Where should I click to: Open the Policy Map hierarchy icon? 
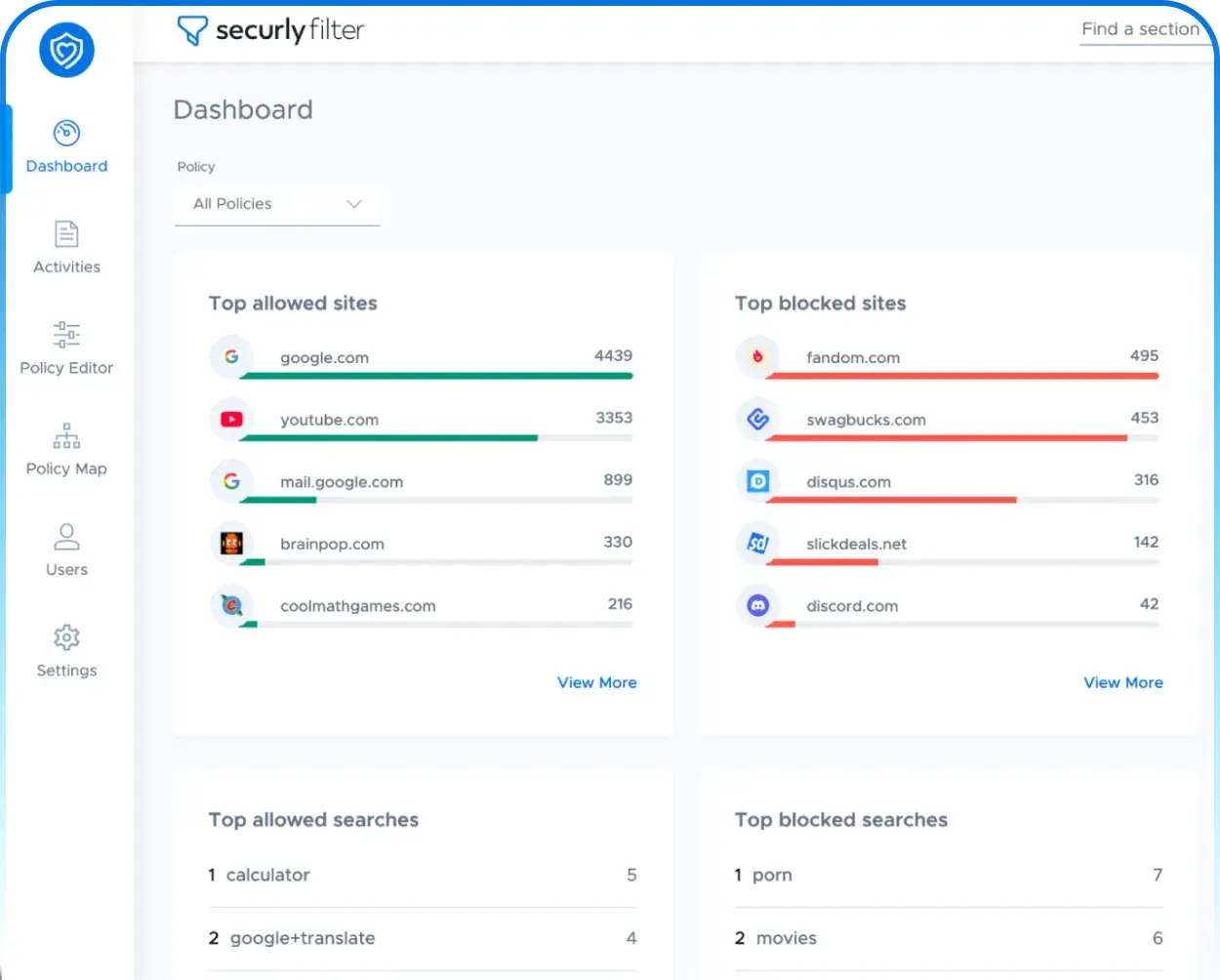point(66,435)
